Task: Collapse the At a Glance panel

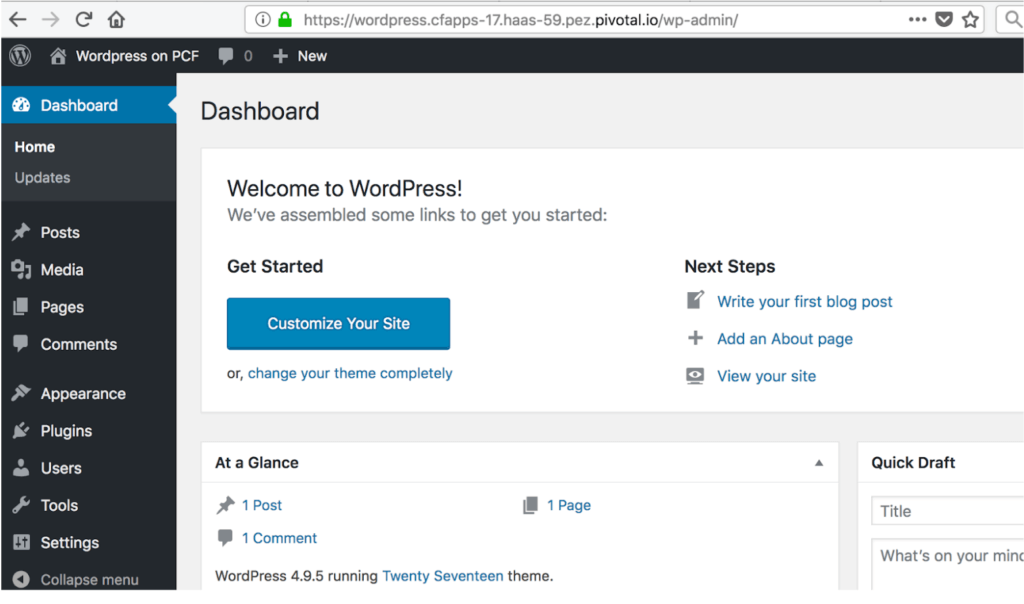Action: 819,463
